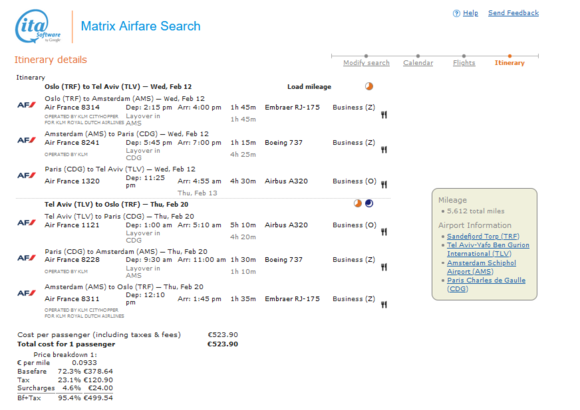Click the Load mileage label
This screenshot has width=580, height=410.
(x=309, y=87)
